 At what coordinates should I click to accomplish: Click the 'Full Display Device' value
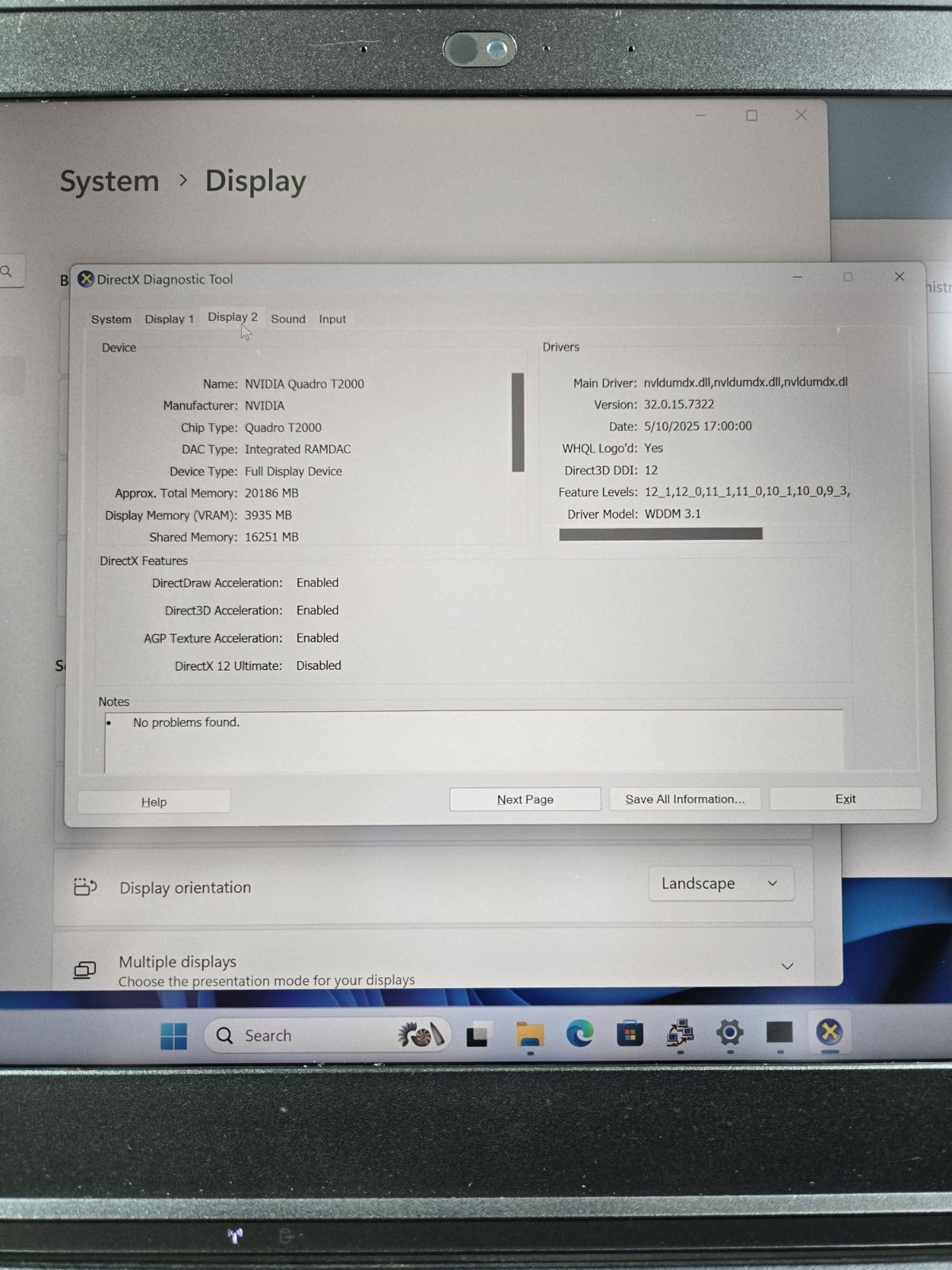click(294, 471)
